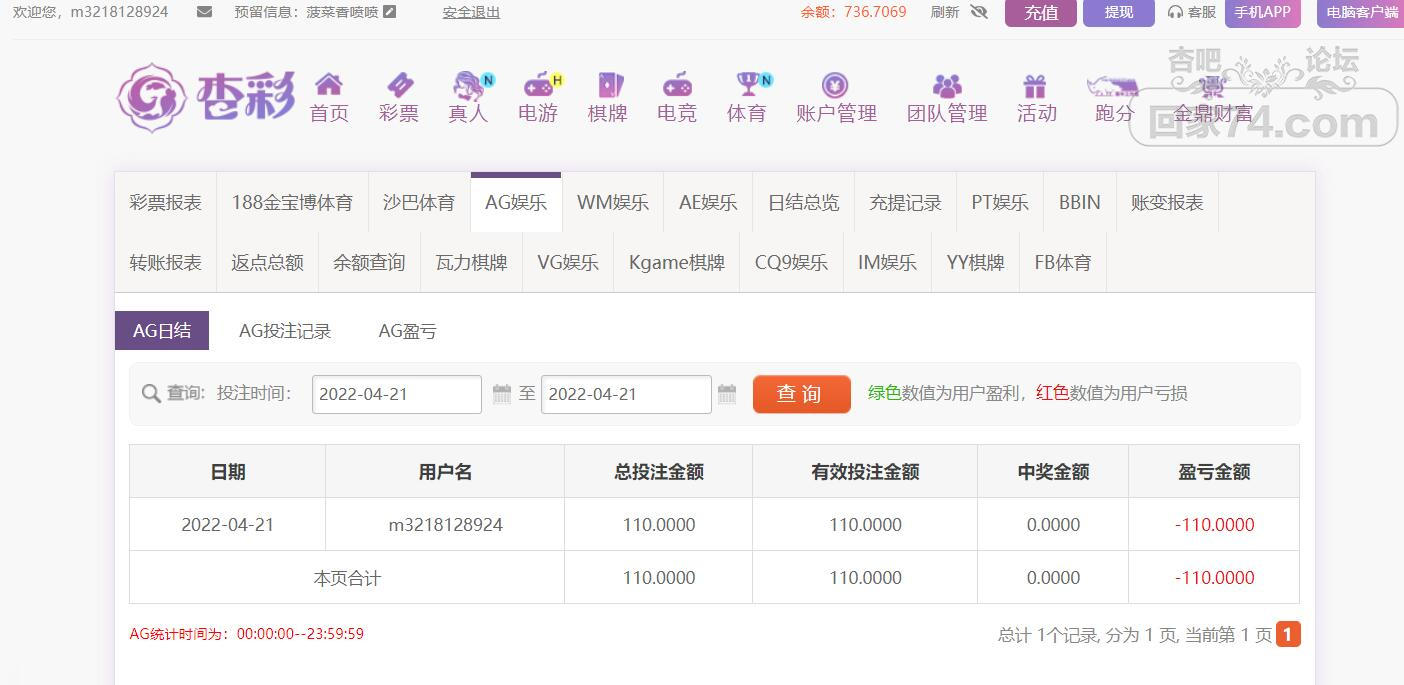Open 团队管理 people icon
The height and width of the screenshot is (685, 1404).
[x=947, y=85]
